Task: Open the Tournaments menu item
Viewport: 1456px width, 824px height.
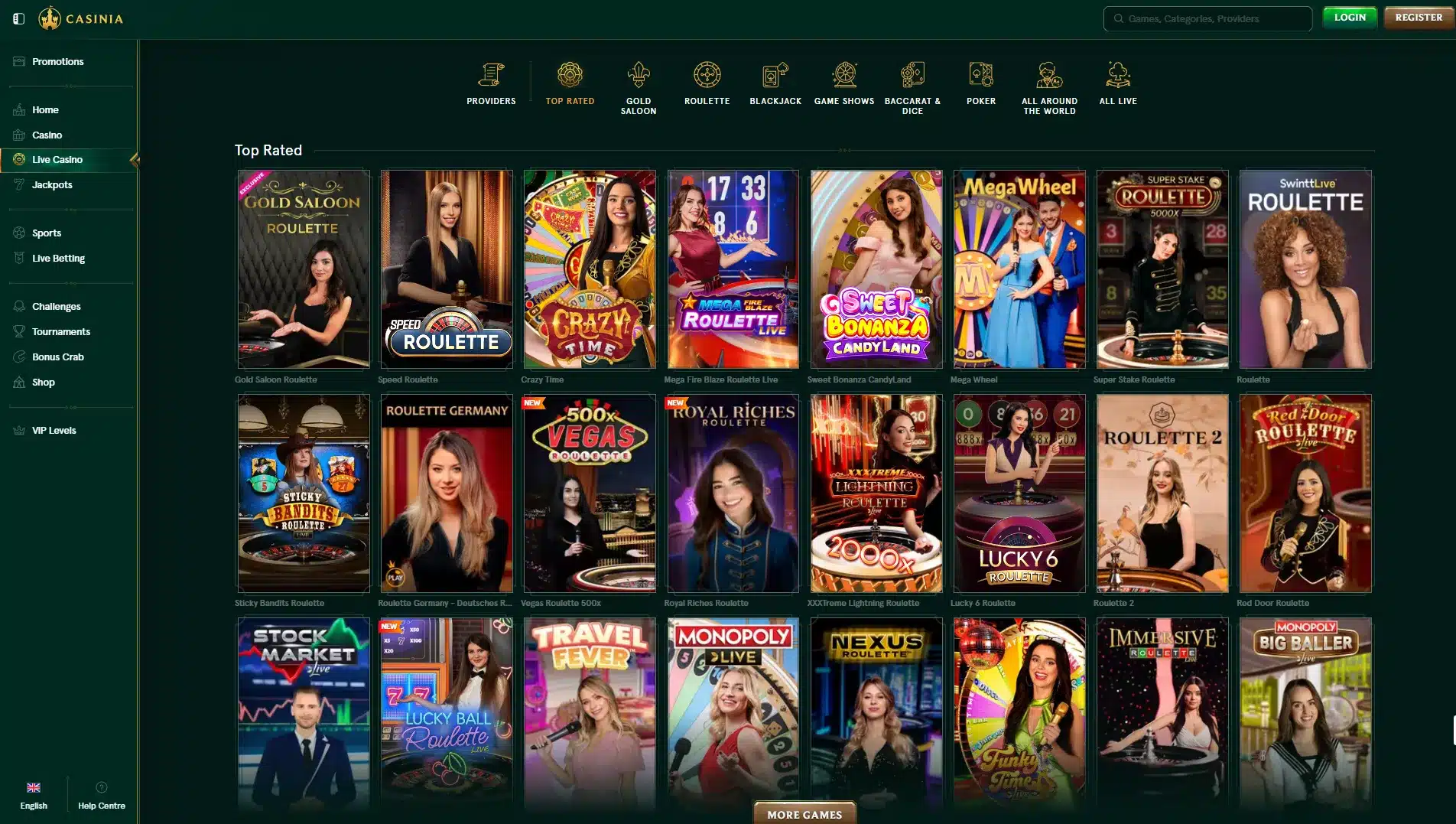Action: coord(61,331)
